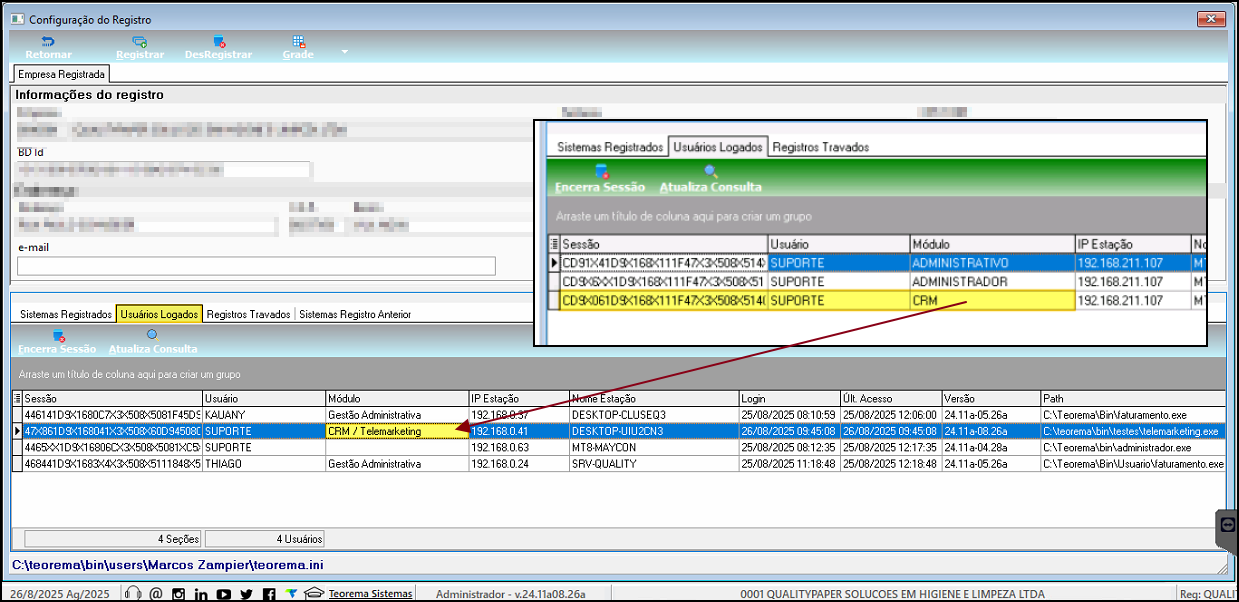
Task: Open the YouTube icon in status bar
Action: [224, 594]
